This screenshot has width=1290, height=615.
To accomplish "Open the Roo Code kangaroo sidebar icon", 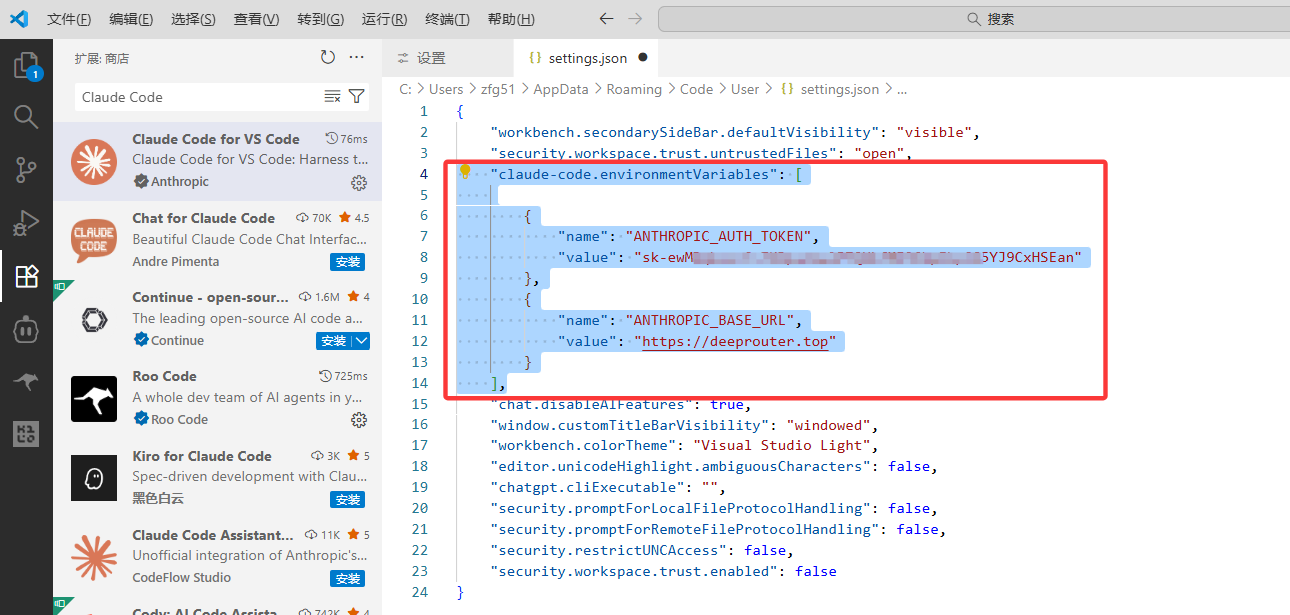I will [x=26, y=380].
